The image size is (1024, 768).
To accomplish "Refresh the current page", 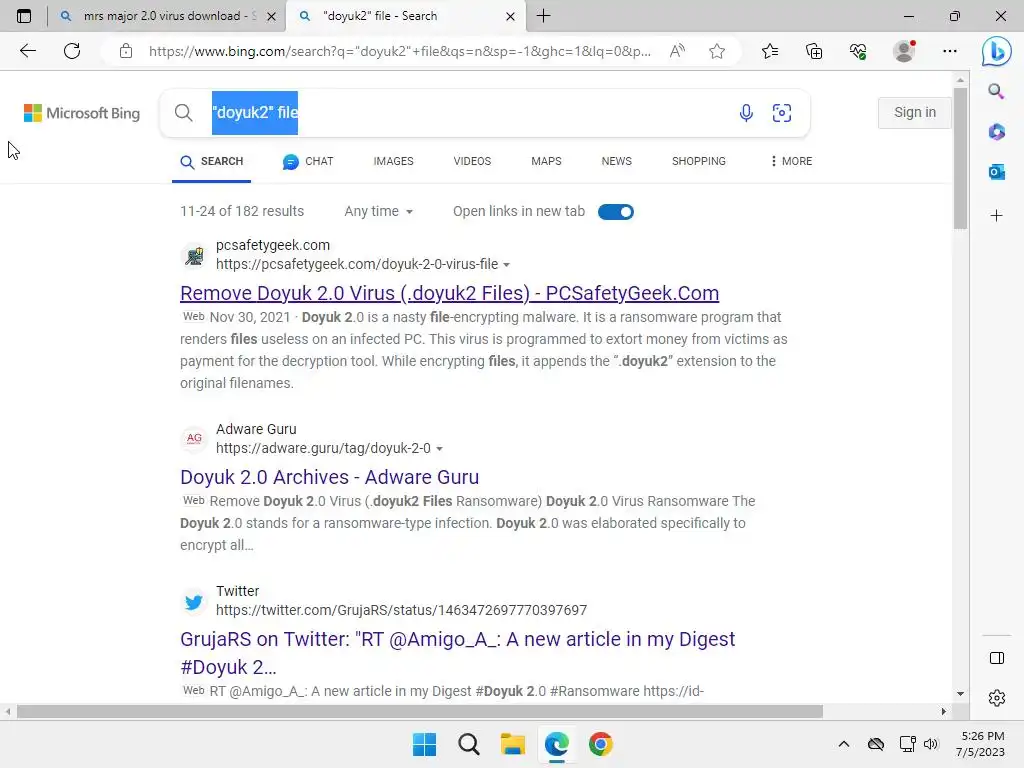I will (72, 51).
